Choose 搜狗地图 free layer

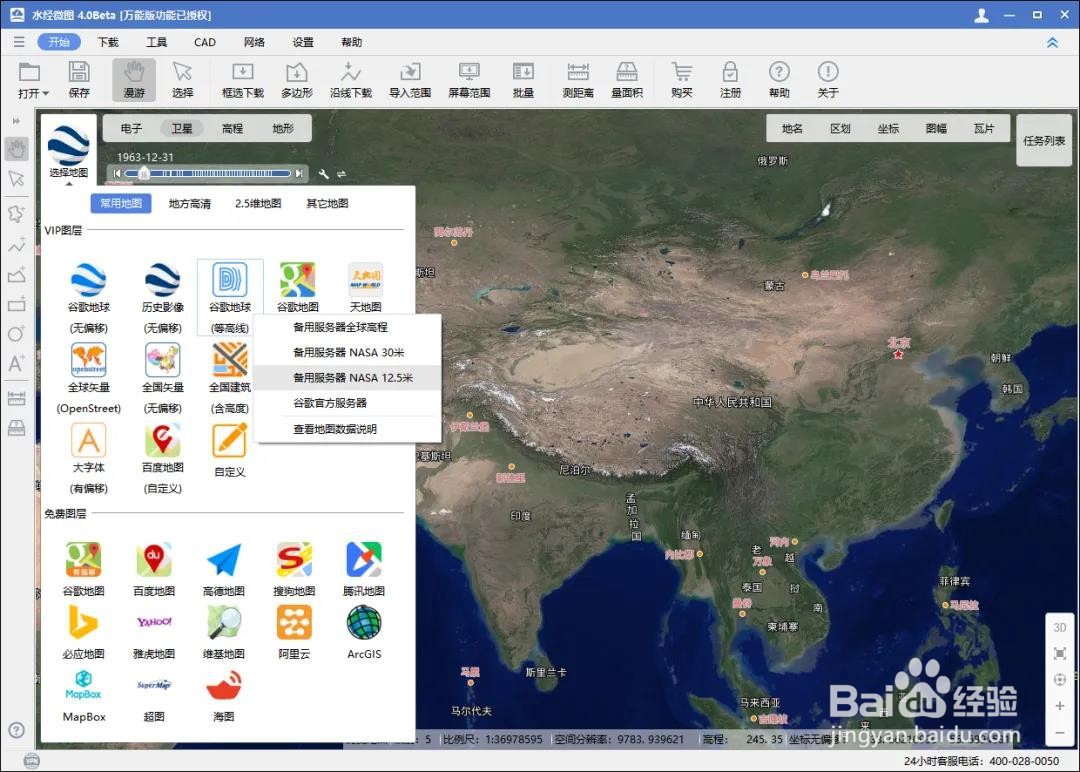click(x=294, y=569)
